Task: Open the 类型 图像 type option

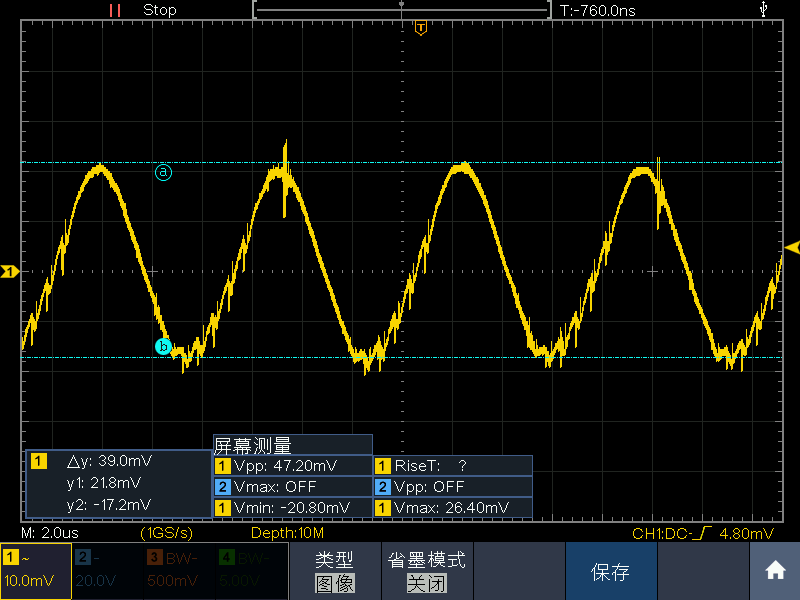Action: click(x=335, y=571)
